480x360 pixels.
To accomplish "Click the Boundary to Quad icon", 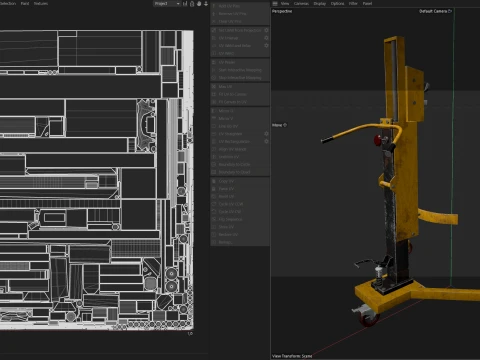I will (x=214, y=172).
